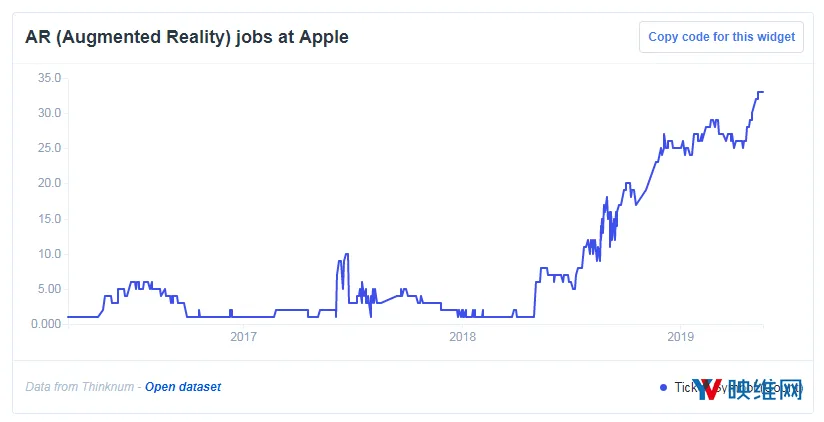Click the Data from Thinknum credit text
The image size is (824, 422).
click(79, 387)
